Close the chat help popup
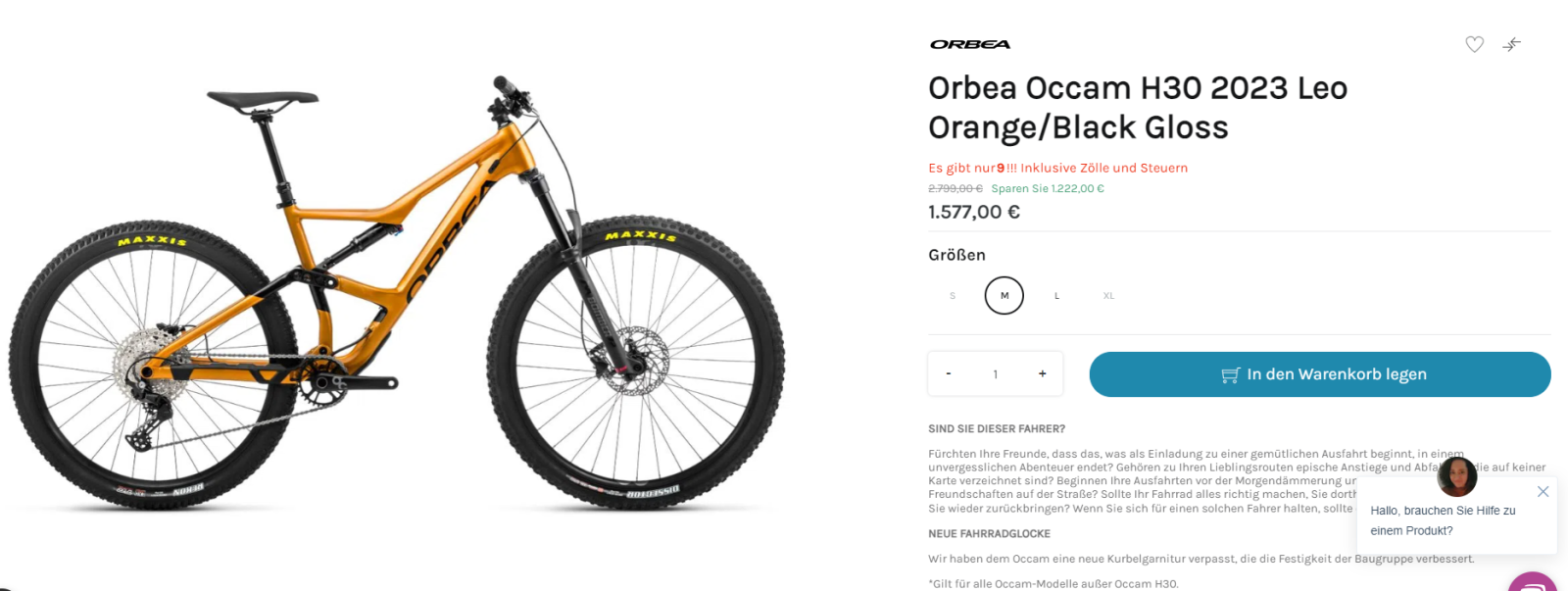The height and width of the screenshot is (591, 1568). (1543, 492)
